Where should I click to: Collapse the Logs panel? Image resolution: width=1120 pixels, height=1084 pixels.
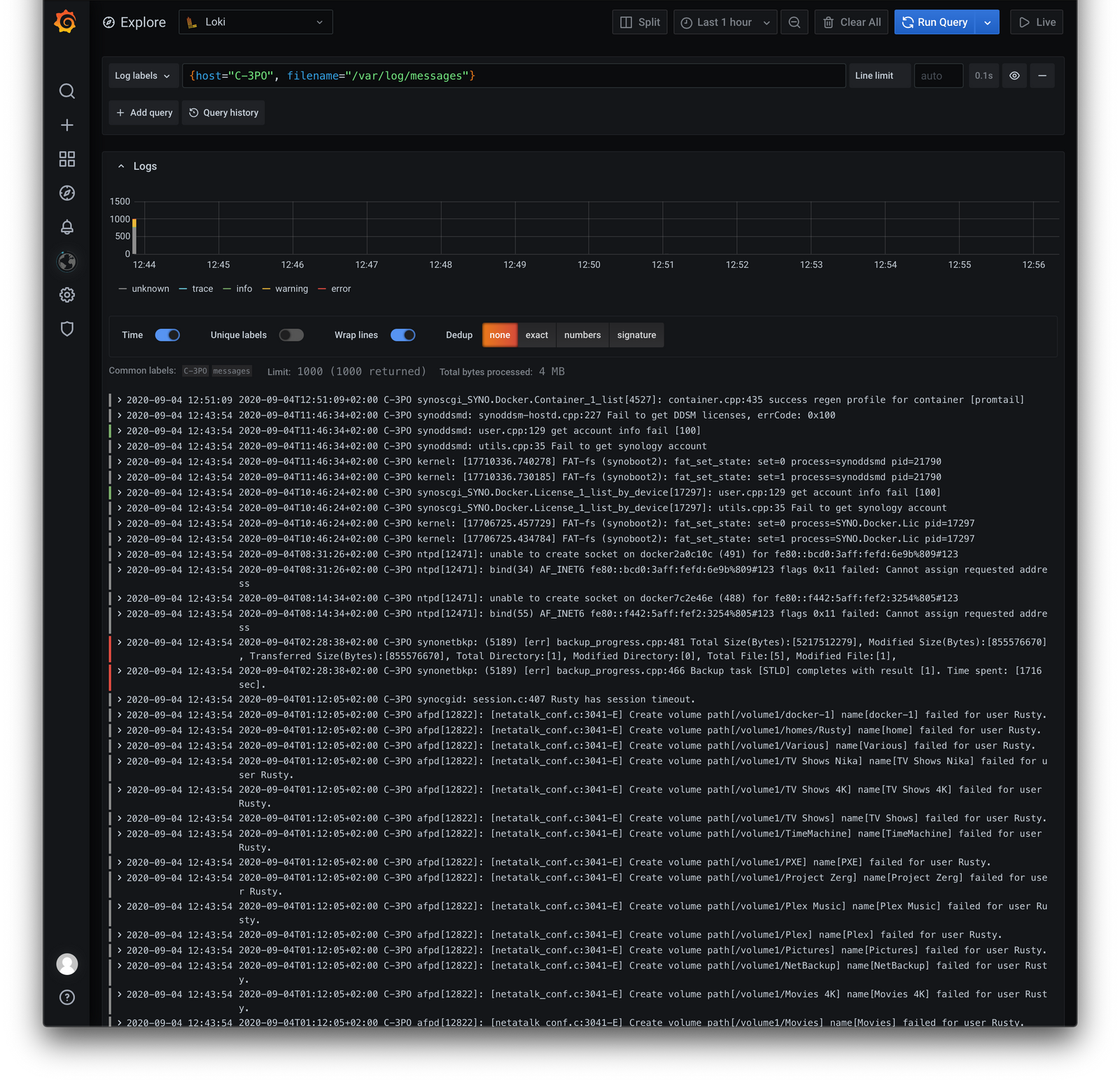click(x=121, y=166)
